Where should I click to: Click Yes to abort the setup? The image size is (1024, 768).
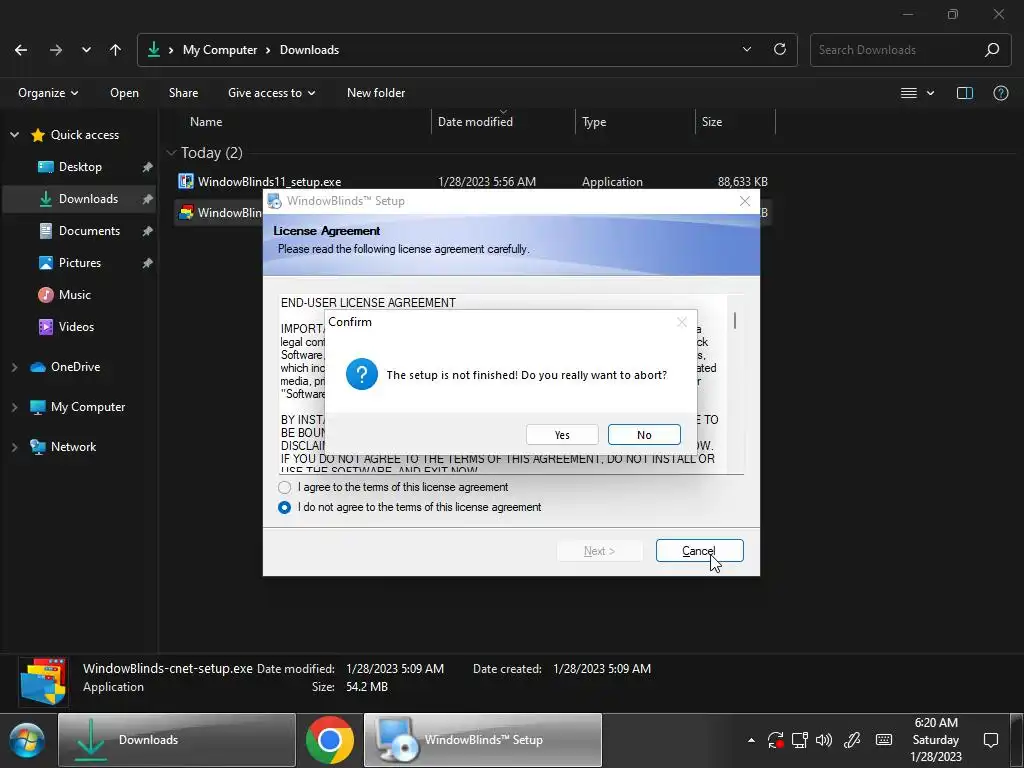tap(562, 435)
